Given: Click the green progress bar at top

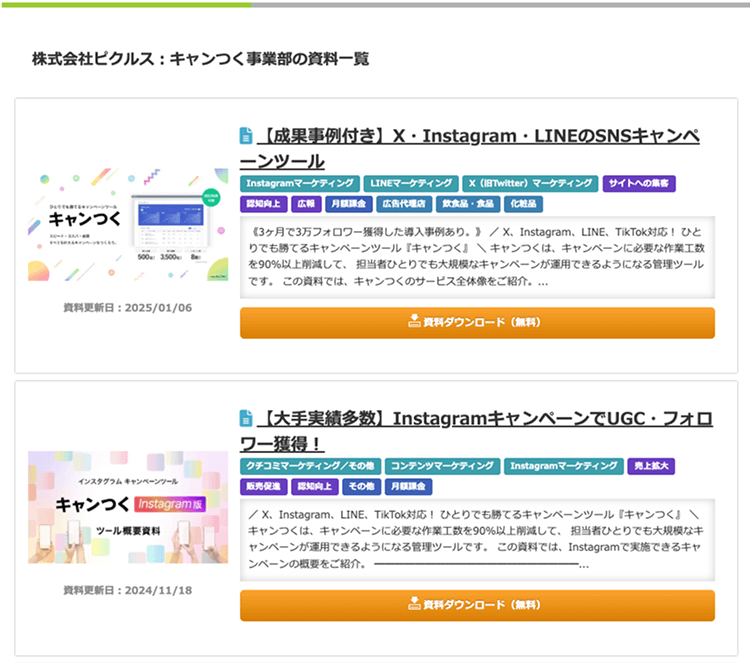Looking at the screenshot, I should point(126,5).
